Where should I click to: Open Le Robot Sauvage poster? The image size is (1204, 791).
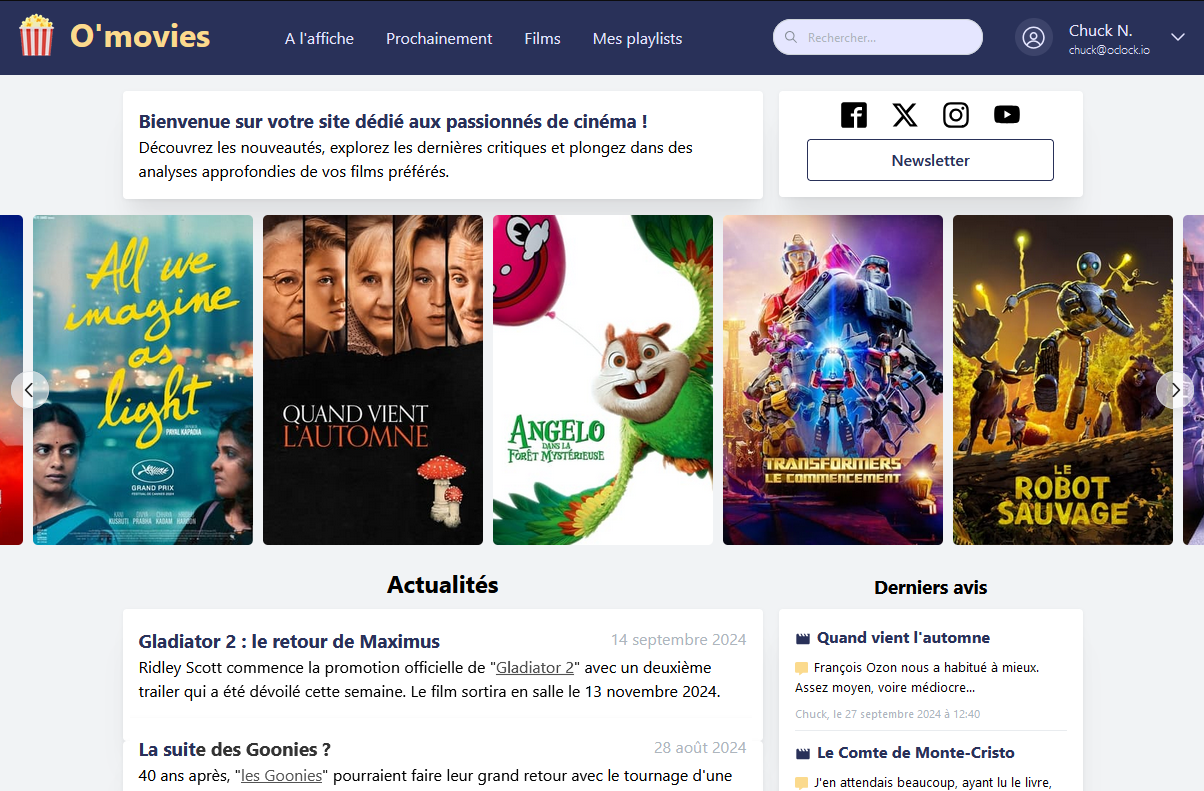[x=1063, y=380]
